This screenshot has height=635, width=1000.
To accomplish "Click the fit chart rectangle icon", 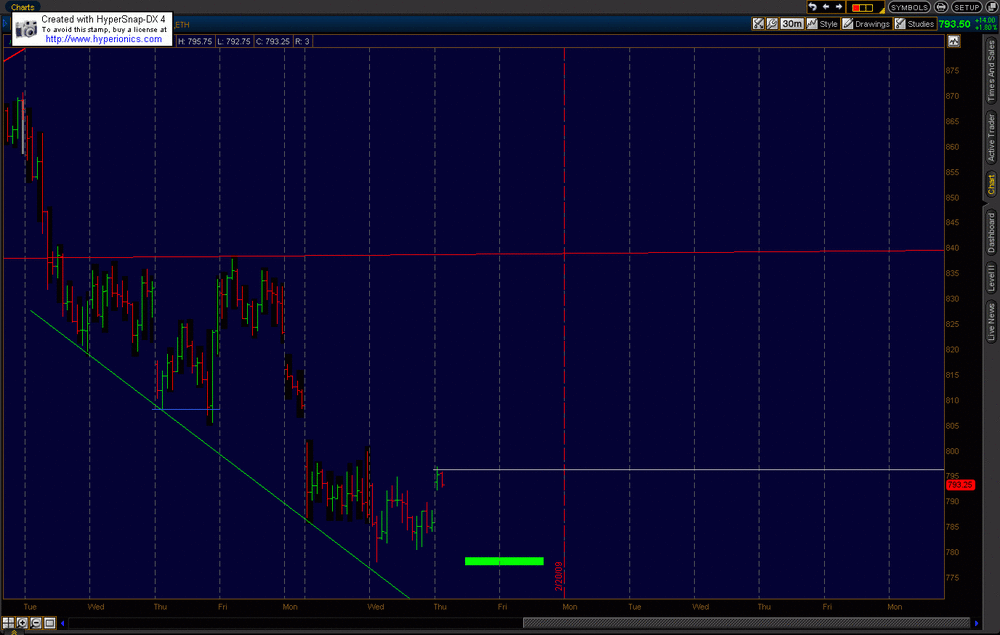I will pyautogui.click(x=50, y=623).
